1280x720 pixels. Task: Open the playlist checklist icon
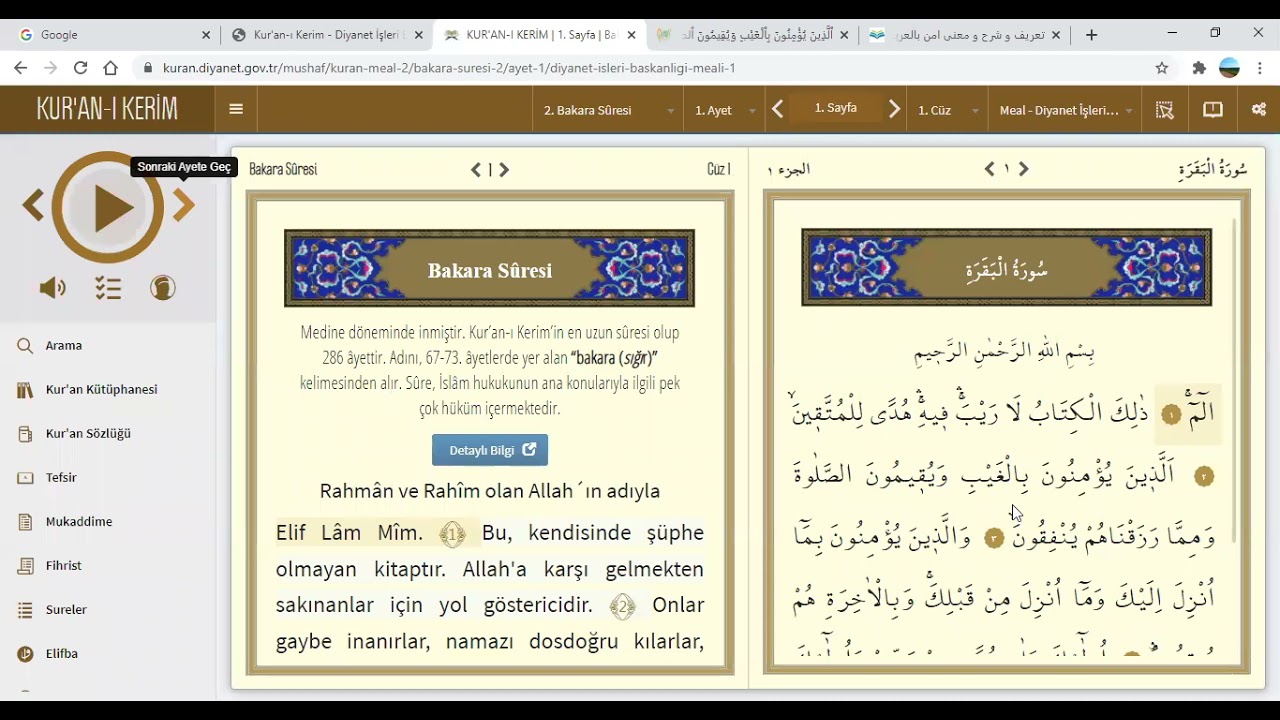click(108, 288)
